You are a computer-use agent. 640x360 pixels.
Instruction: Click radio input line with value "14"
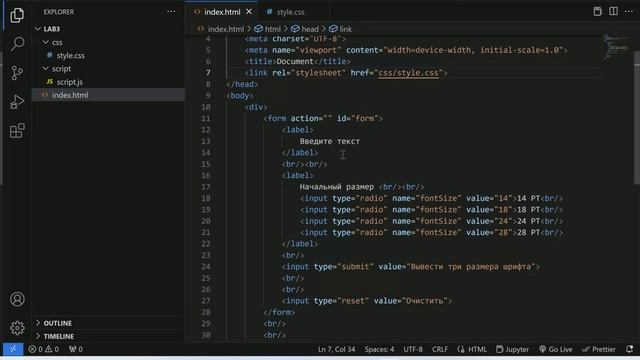(x=431, y=198)
